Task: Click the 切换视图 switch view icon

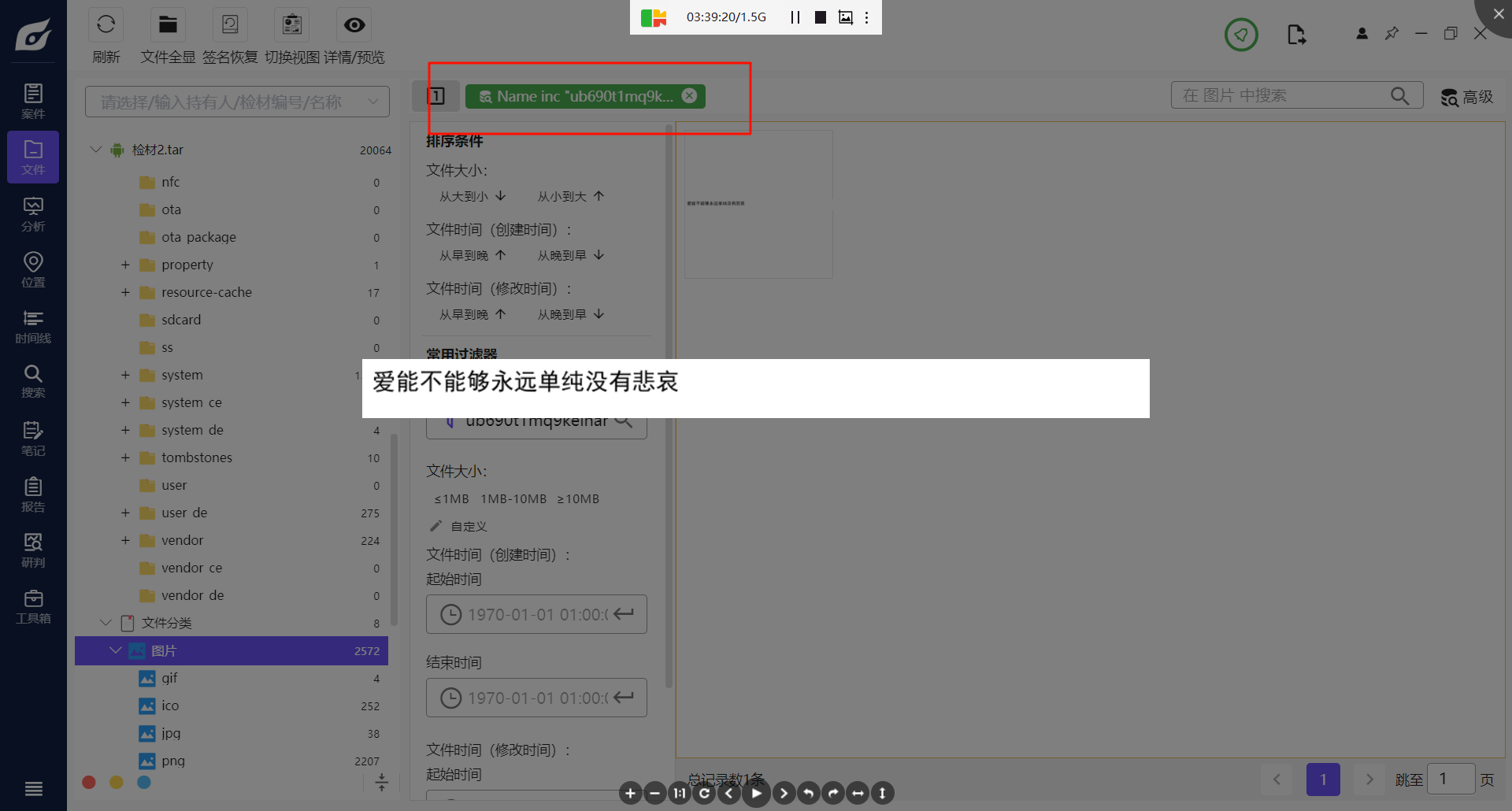Action: pyautogui.click(x=292, y=25)
